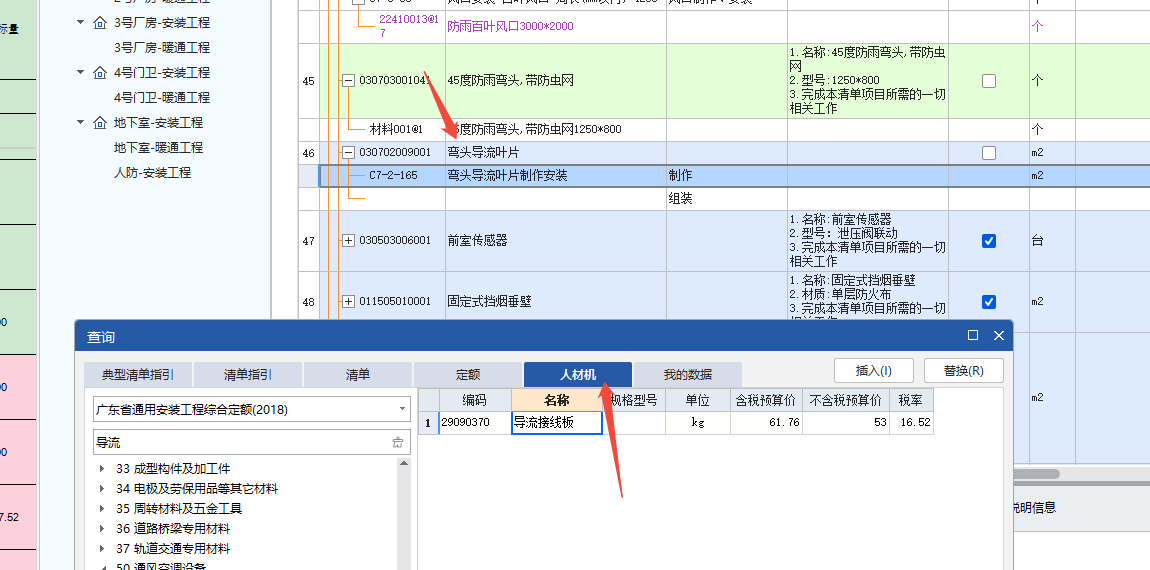Expand the 37 轨道交通专用材料 category
Image resolution: width=1150 pixels, height=570 pixels.
102,549
